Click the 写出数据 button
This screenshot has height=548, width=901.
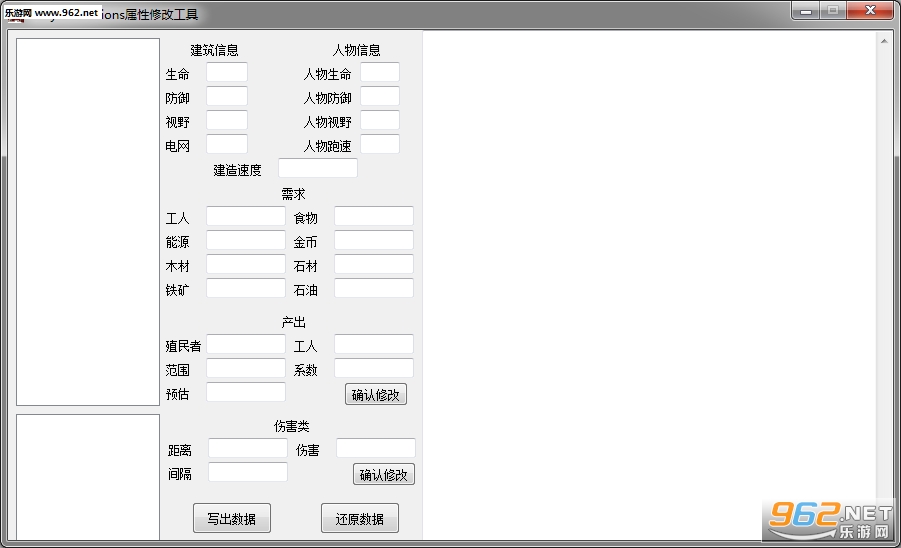[x=232, y=518]
